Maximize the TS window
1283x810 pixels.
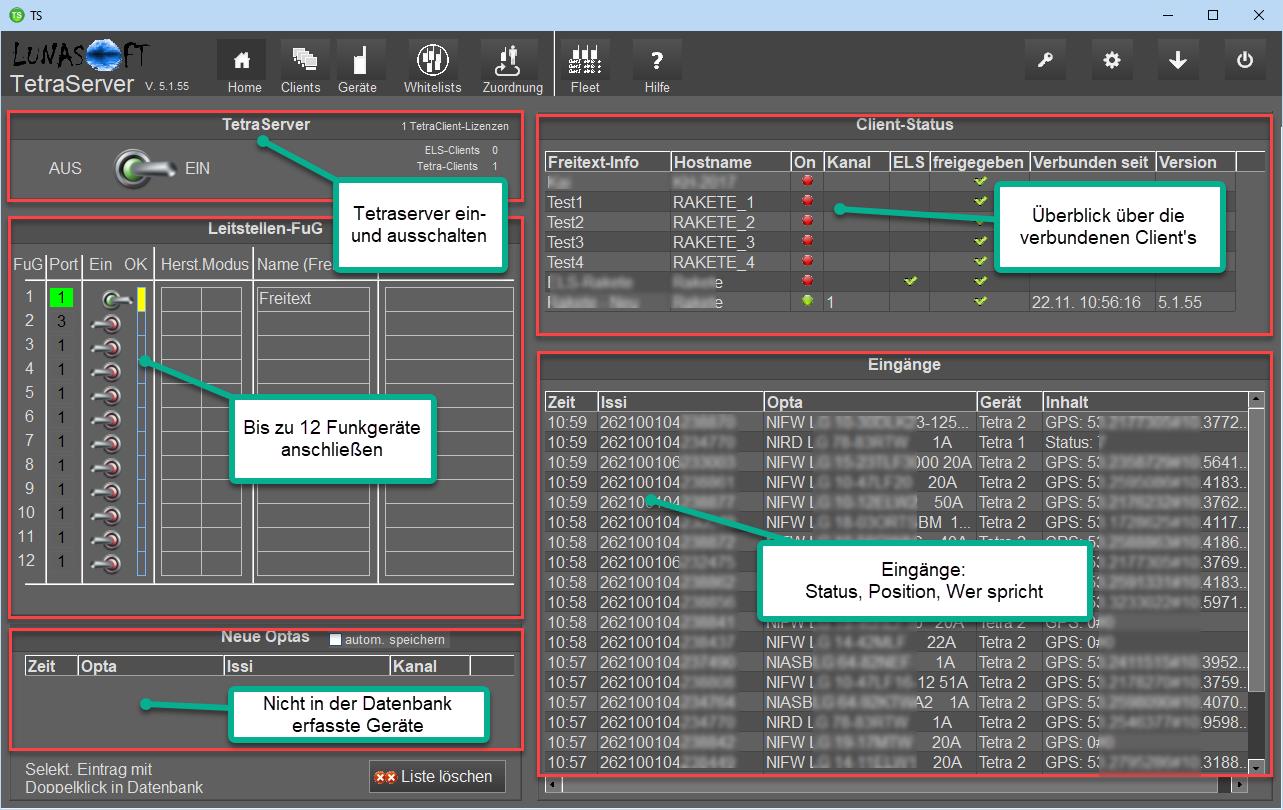point(1212,15)
